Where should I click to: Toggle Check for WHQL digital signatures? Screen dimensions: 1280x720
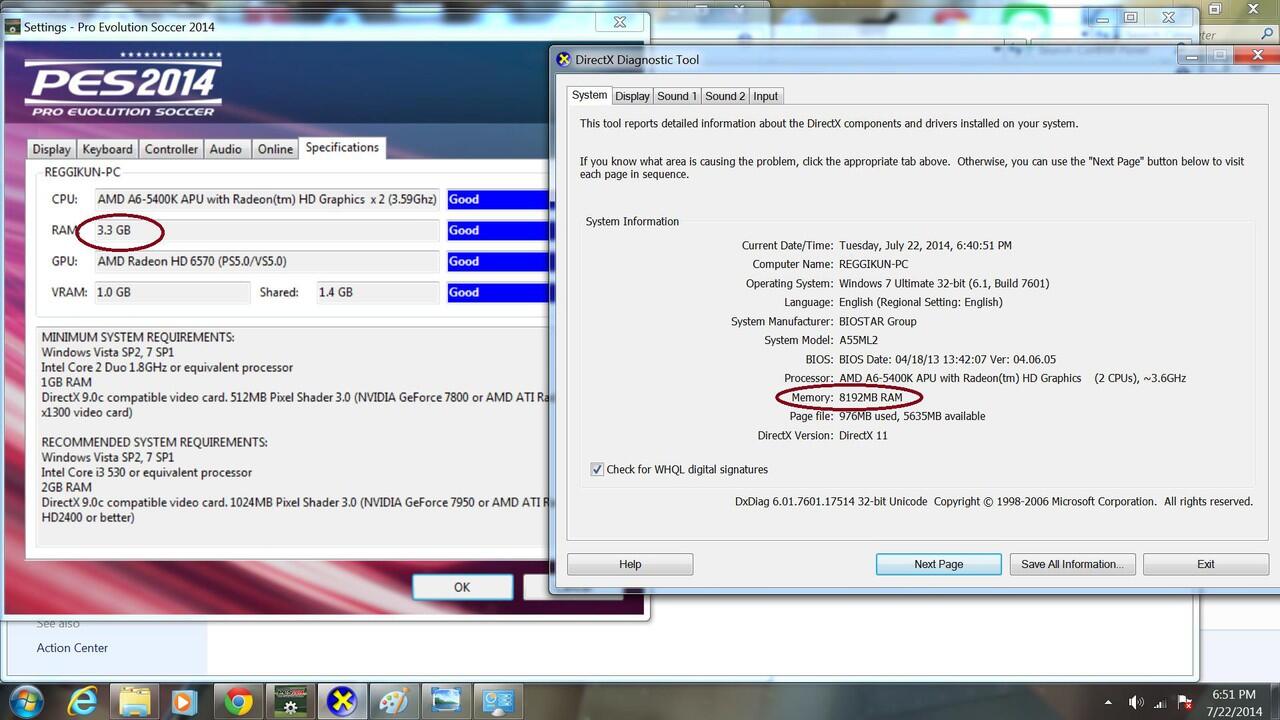(597, 469)
